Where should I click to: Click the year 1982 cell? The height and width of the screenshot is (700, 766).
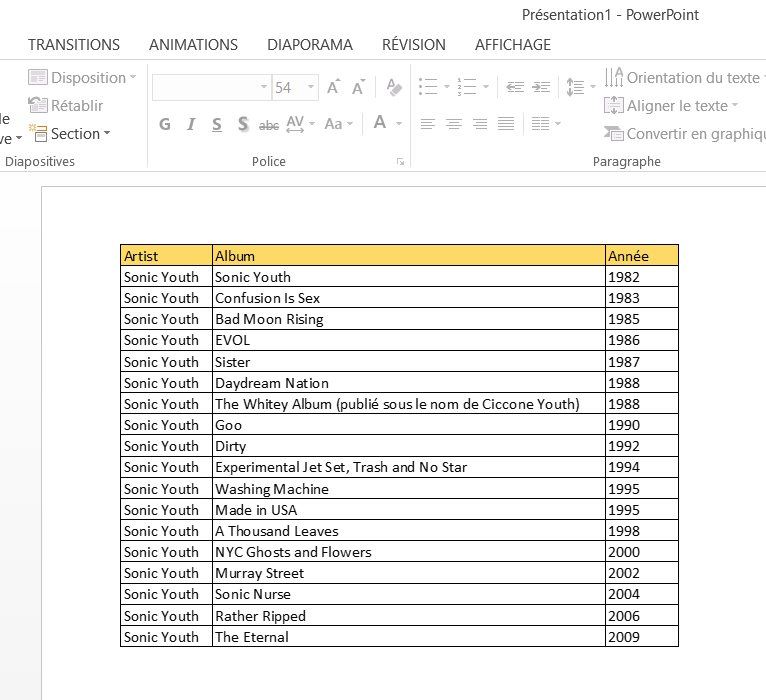[642, 276]
